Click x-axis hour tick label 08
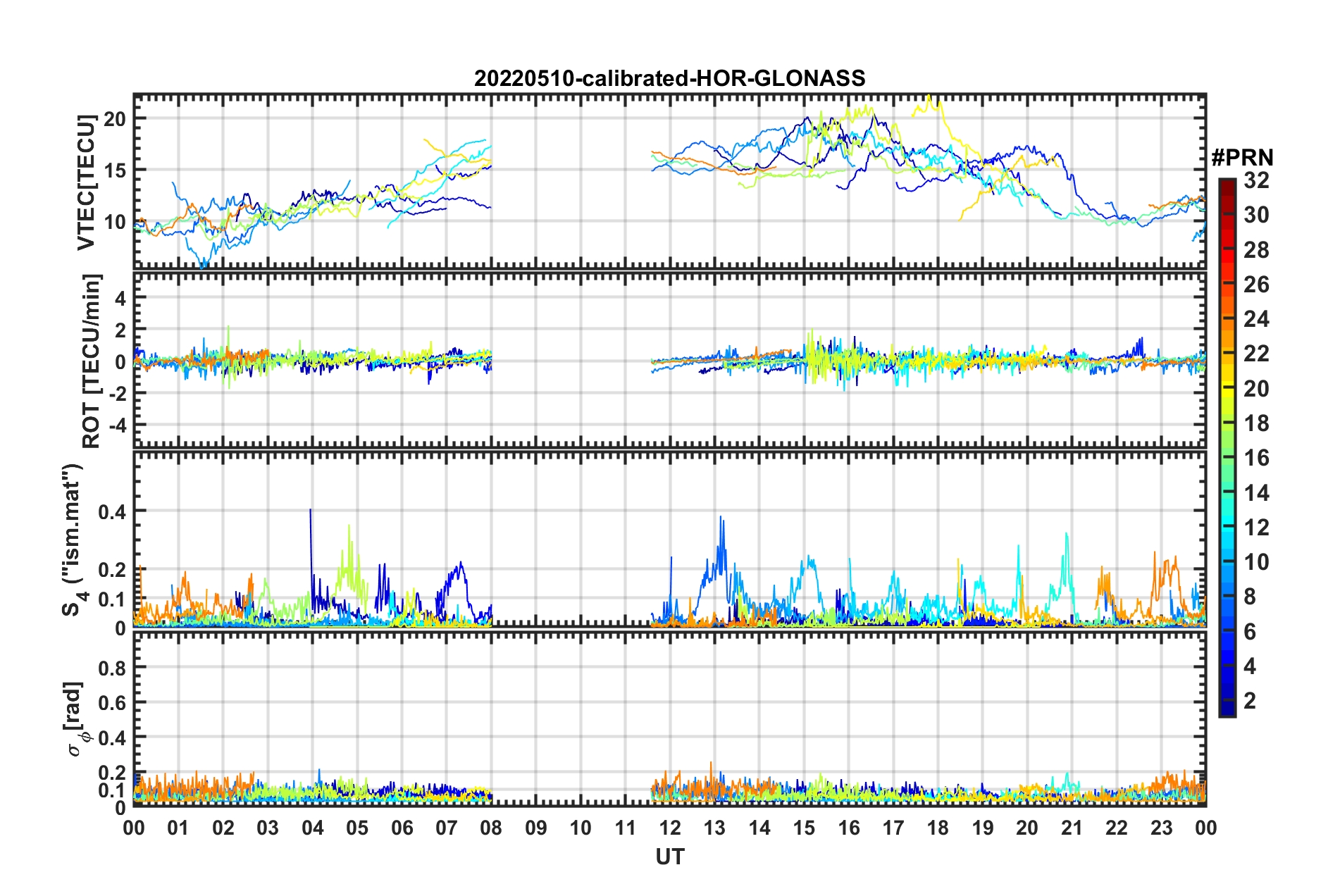1340x896 pixels. coord(491,828)
